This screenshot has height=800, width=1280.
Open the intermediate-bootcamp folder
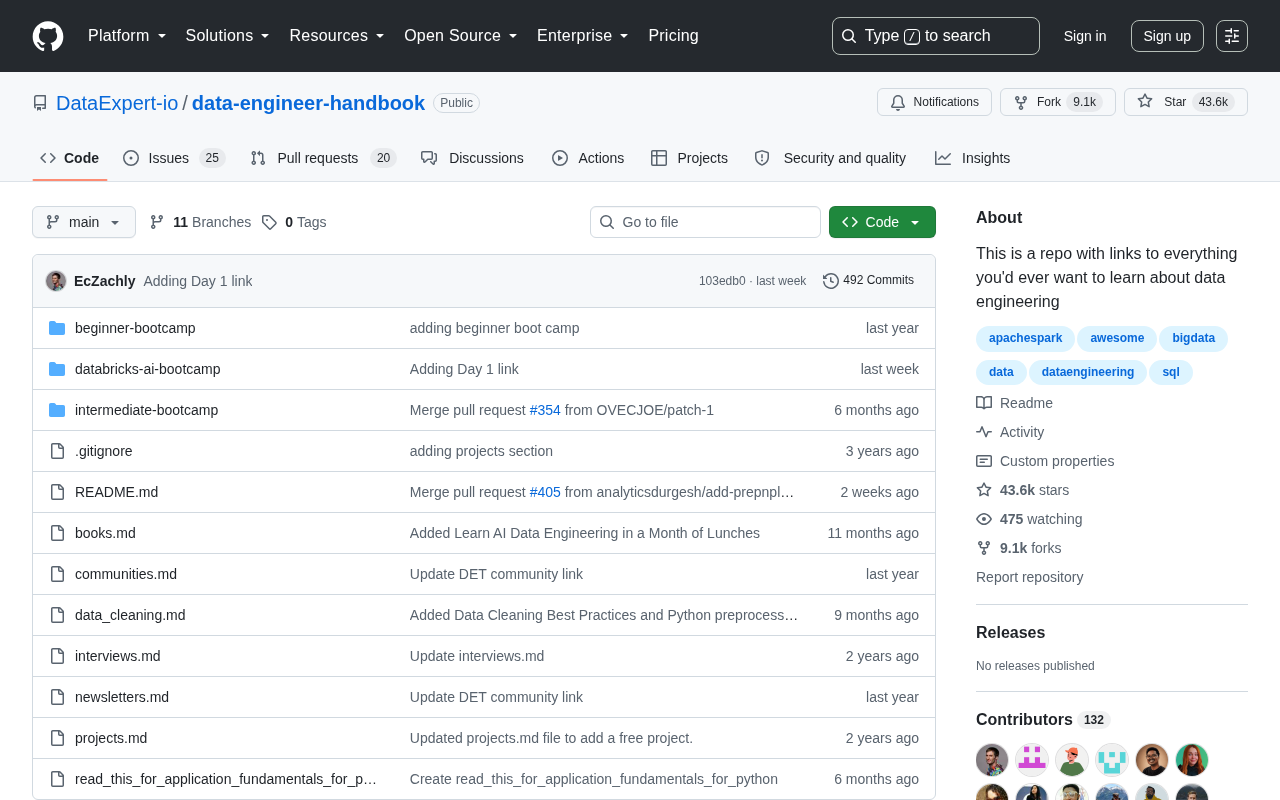[x=146, y=410]
